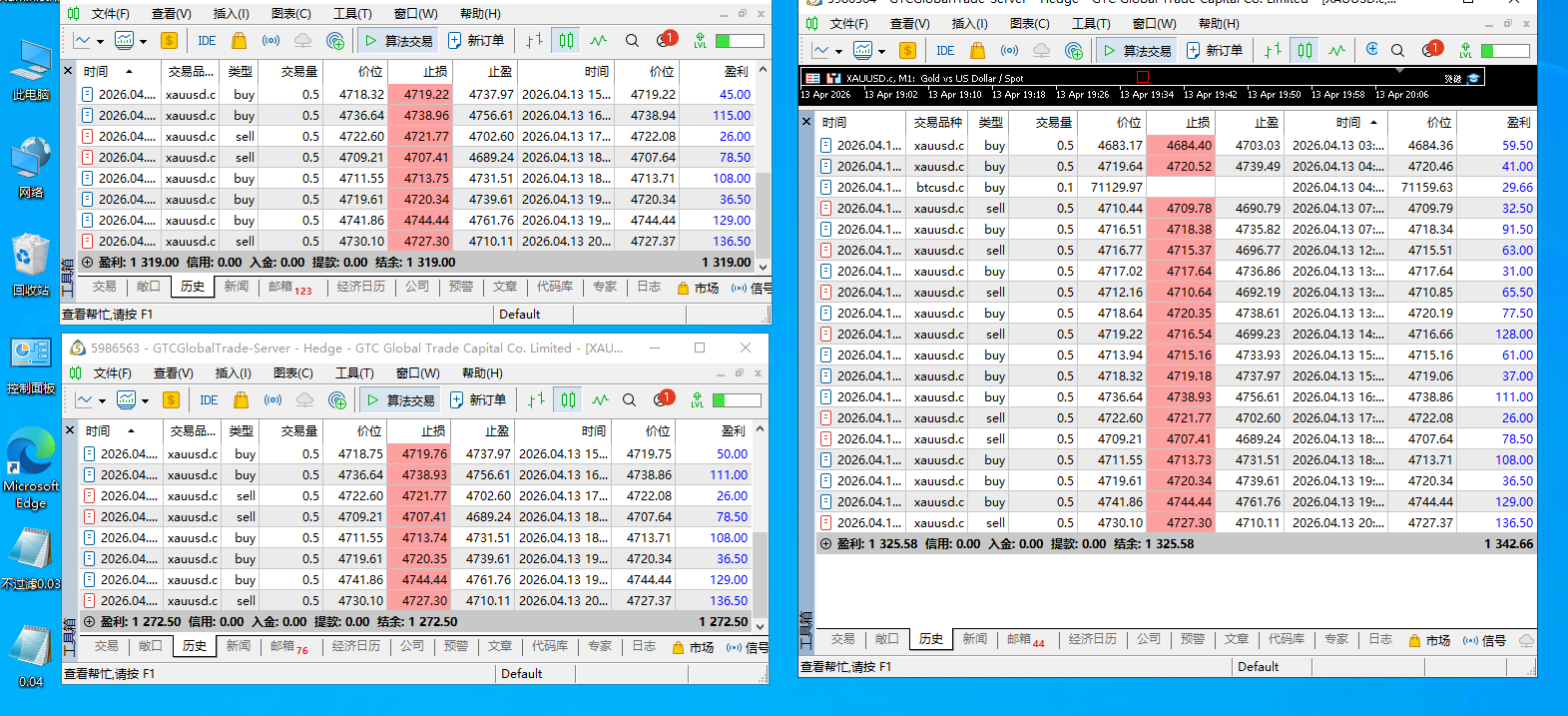Image resolution: width=1568 pixels, height=716 pixels.
Task: Open search magnifier in top-left terminal toolbar
Action: tap(632, 41)
